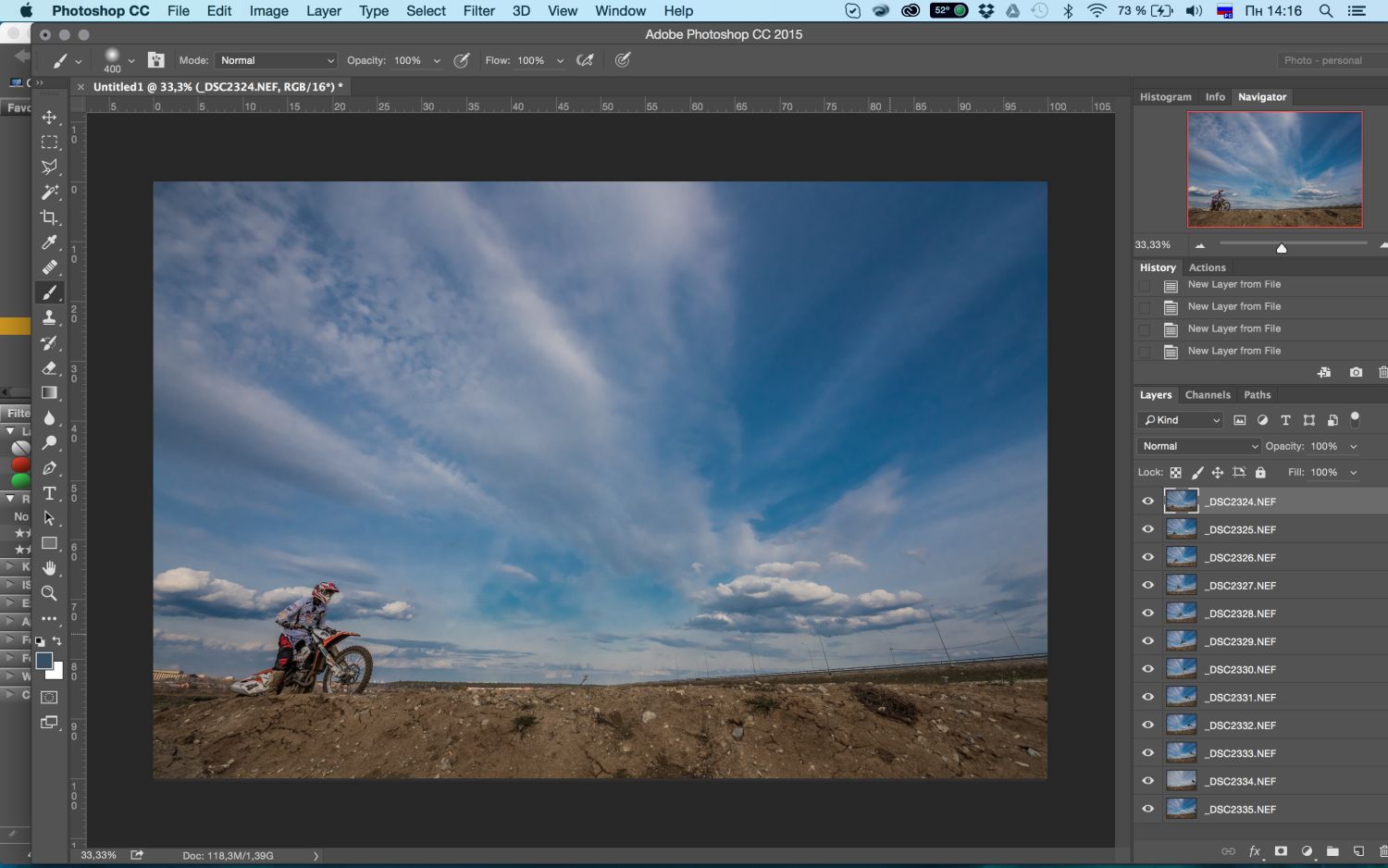
Task: Open the brush Mode dropdown
Action: [x=277, y=60]
